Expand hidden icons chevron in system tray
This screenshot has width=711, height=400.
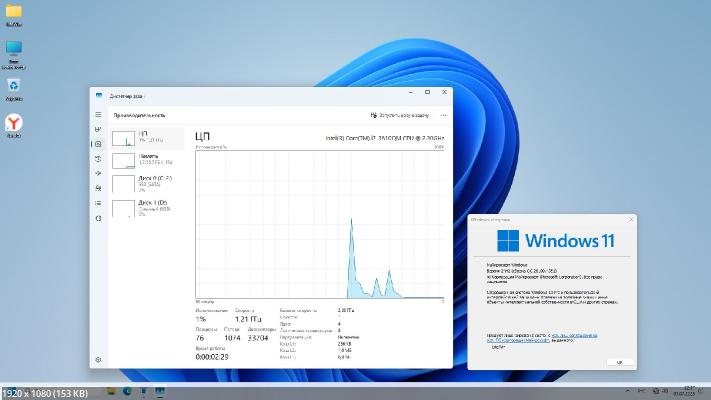(628, 391)
